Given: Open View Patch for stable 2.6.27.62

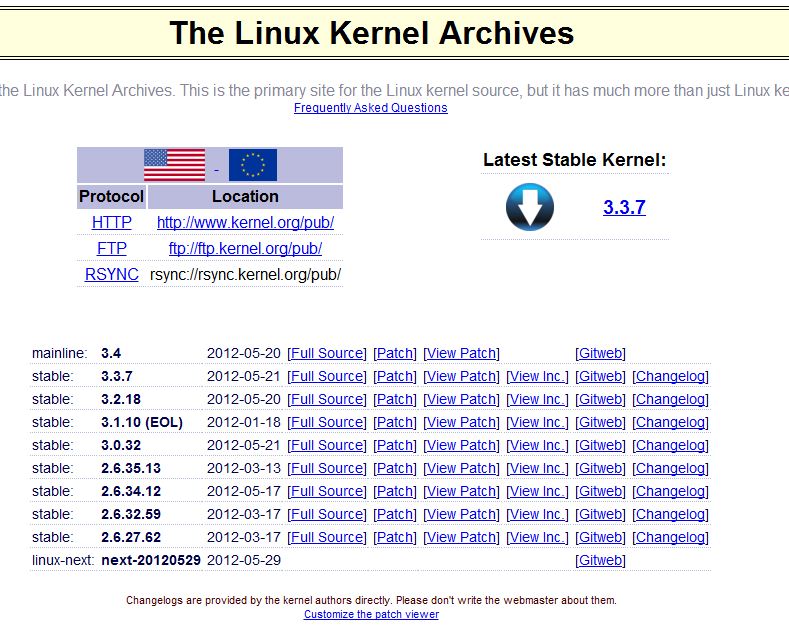Looking at the screenshot, I should pos(461,537).
